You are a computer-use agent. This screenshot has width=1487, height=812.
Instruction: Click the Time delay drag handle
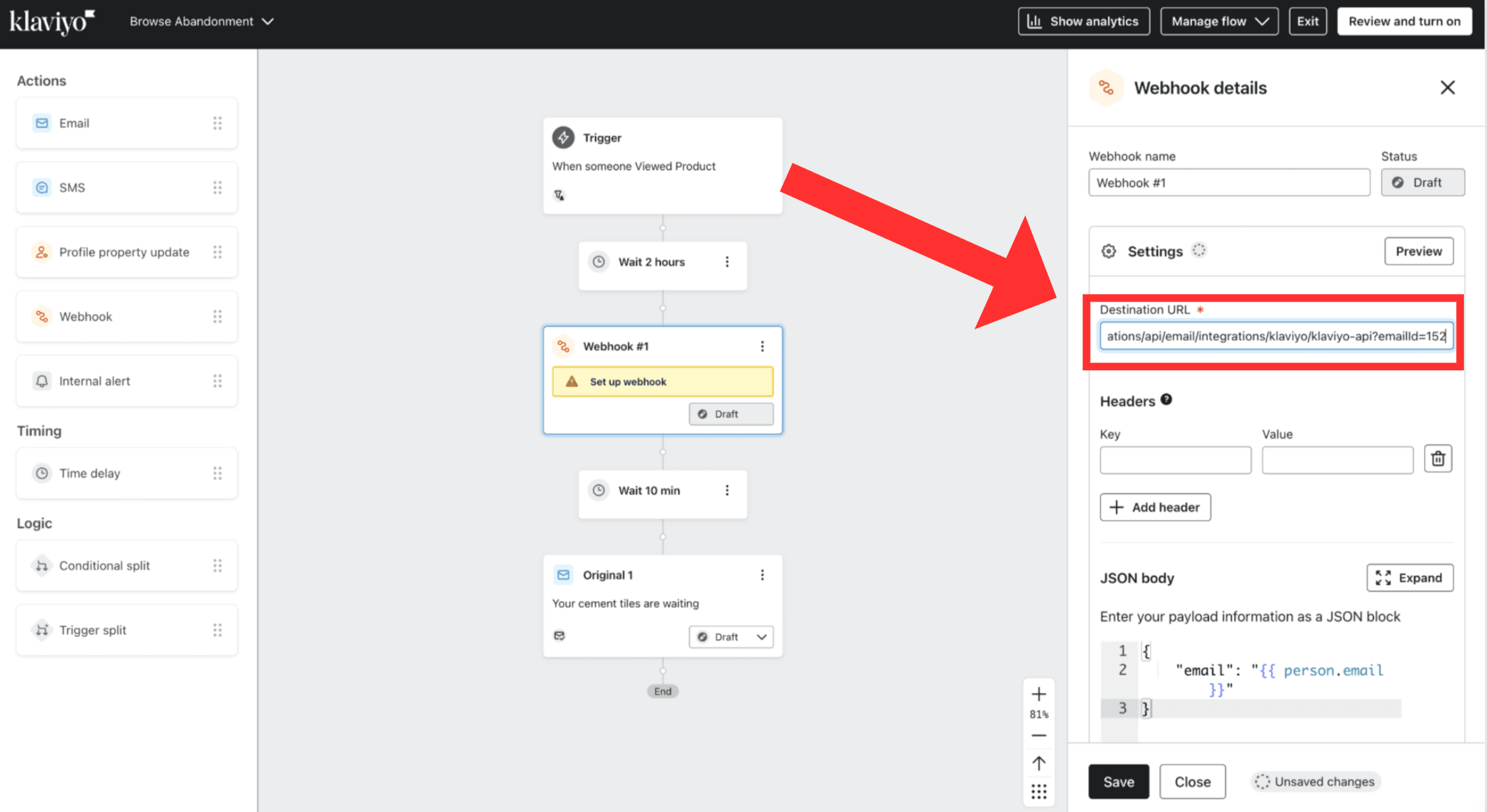click(217, 473)
